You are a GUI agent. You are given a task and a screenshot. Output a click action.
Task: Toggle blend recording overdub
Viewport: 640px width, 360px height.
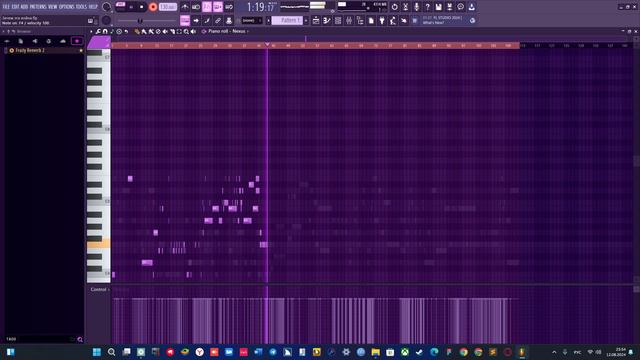click(218, 7)
